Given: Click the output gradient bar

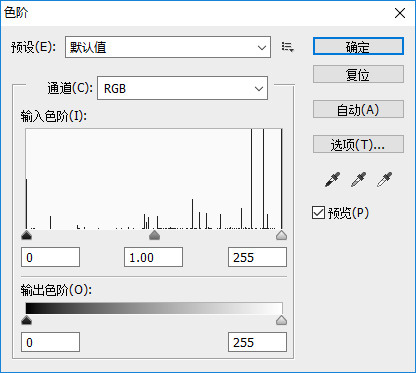Looking at the screenshot, I should pyautogui.click(x=154, y=308).
